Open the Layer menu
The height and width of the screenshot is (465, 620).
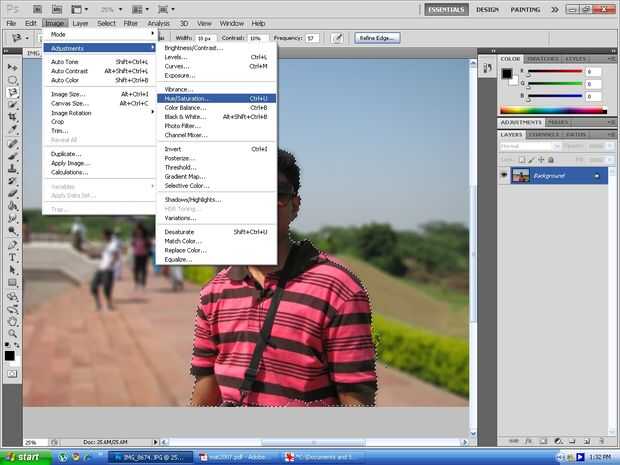pos(80,23)
